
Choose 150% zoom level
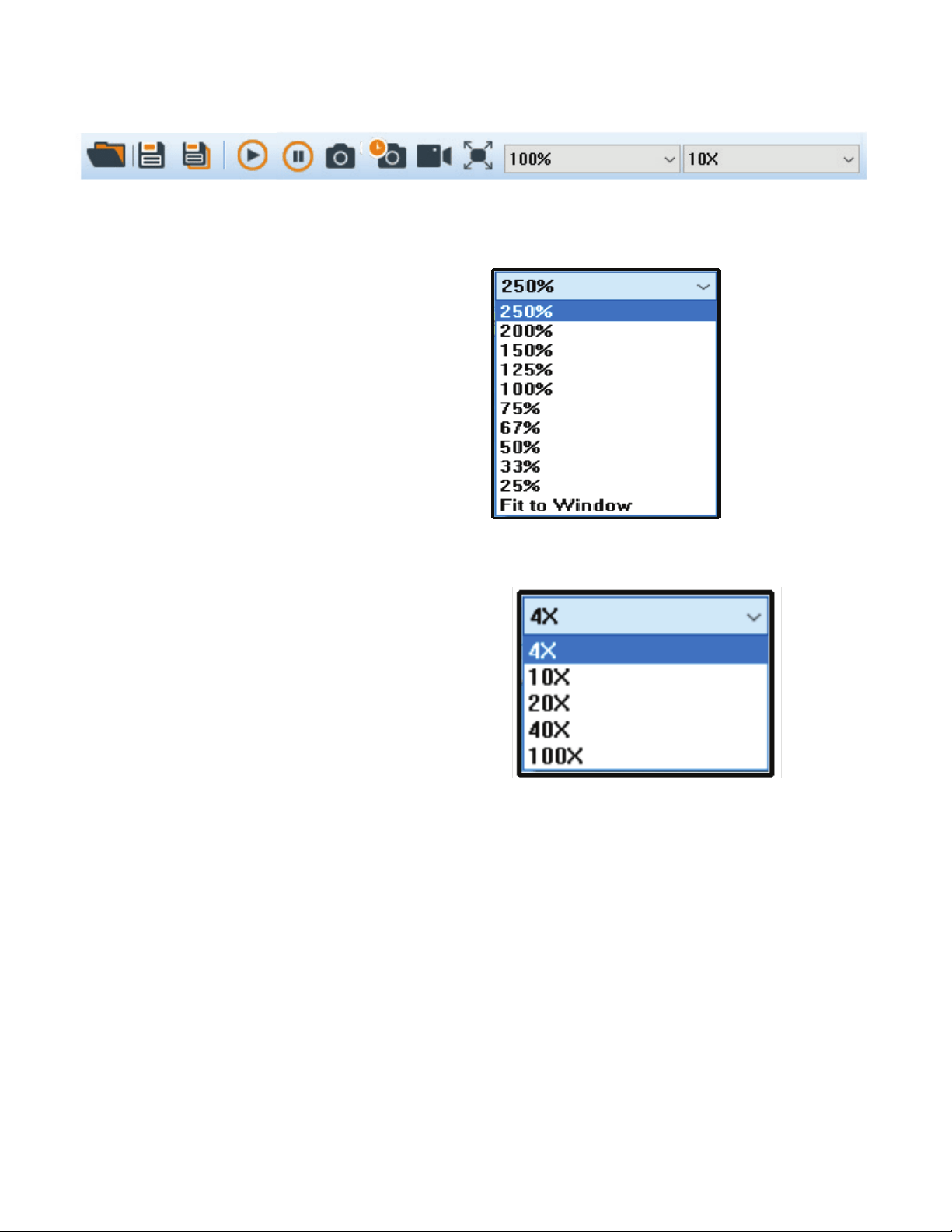[606, 351]
